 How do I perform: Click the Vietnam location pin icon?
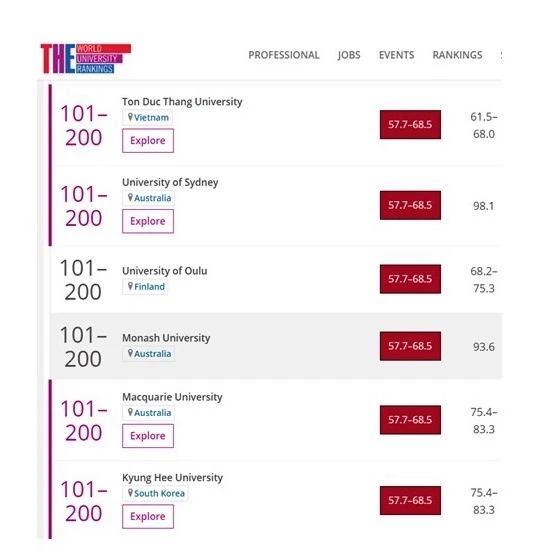(130, 117)
